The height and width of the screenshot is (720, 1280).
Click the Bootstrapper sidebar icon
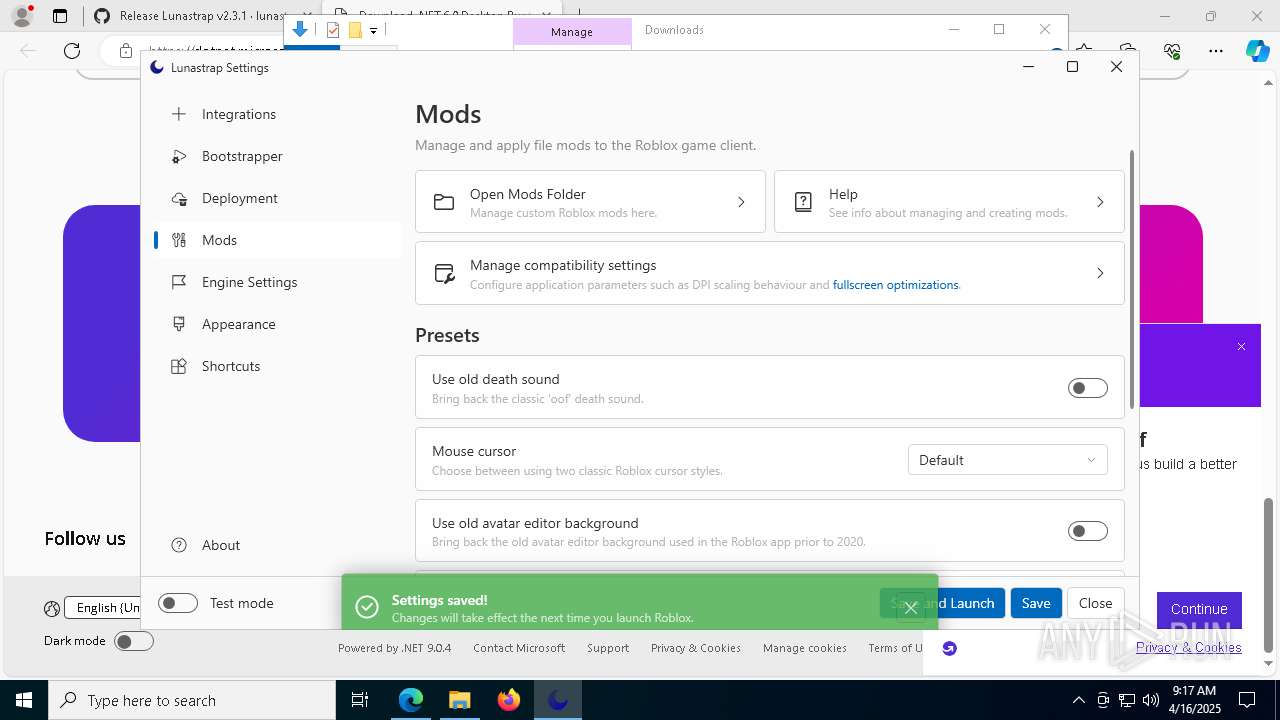coord(179,156)
